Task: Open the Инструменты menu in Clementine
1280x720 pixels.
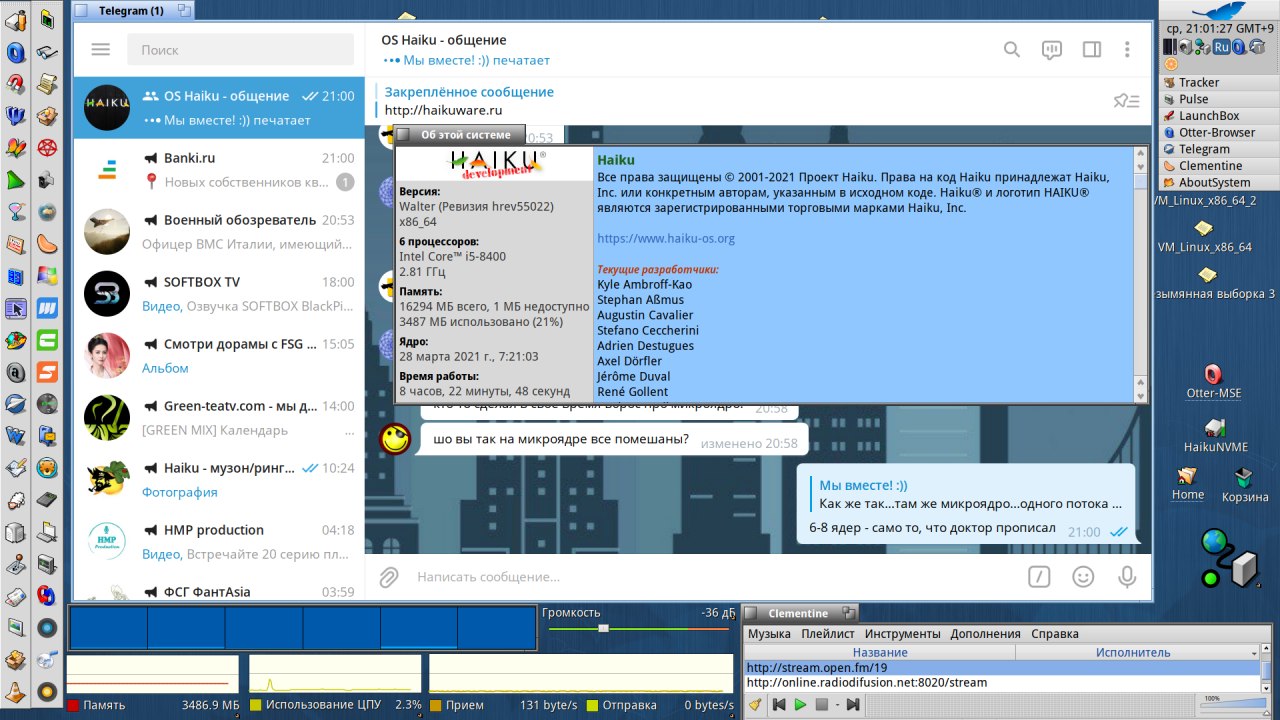Action: [x=902, y=634]
